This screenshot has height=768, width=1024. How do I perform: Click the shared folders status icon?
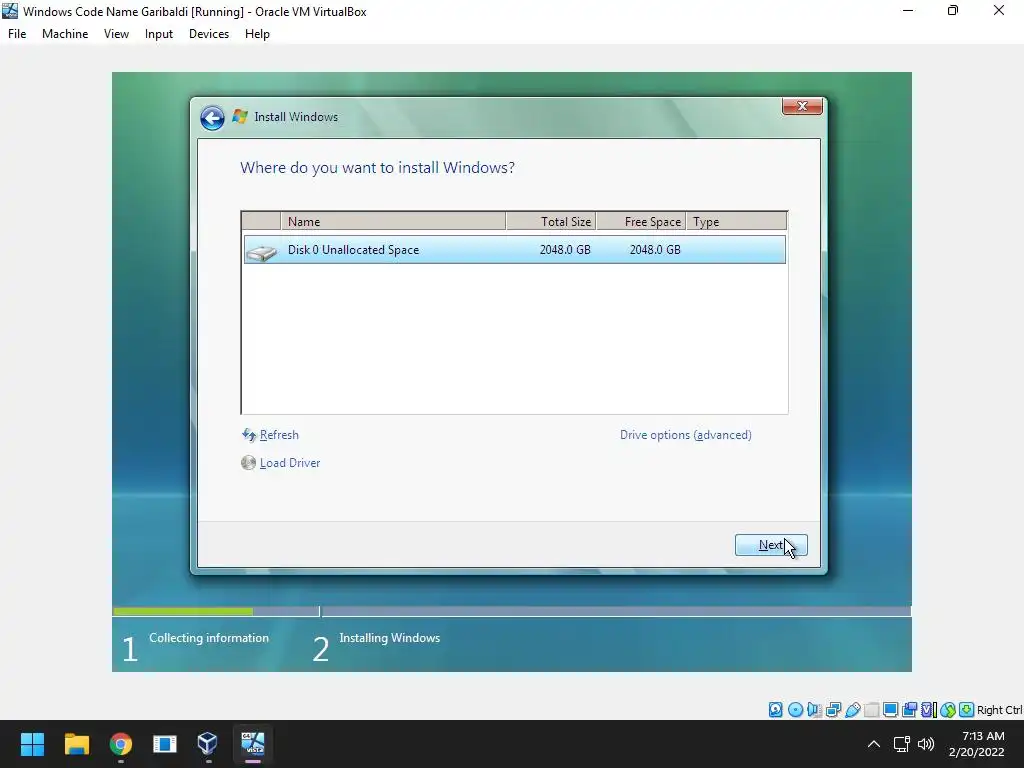point(871,710)
